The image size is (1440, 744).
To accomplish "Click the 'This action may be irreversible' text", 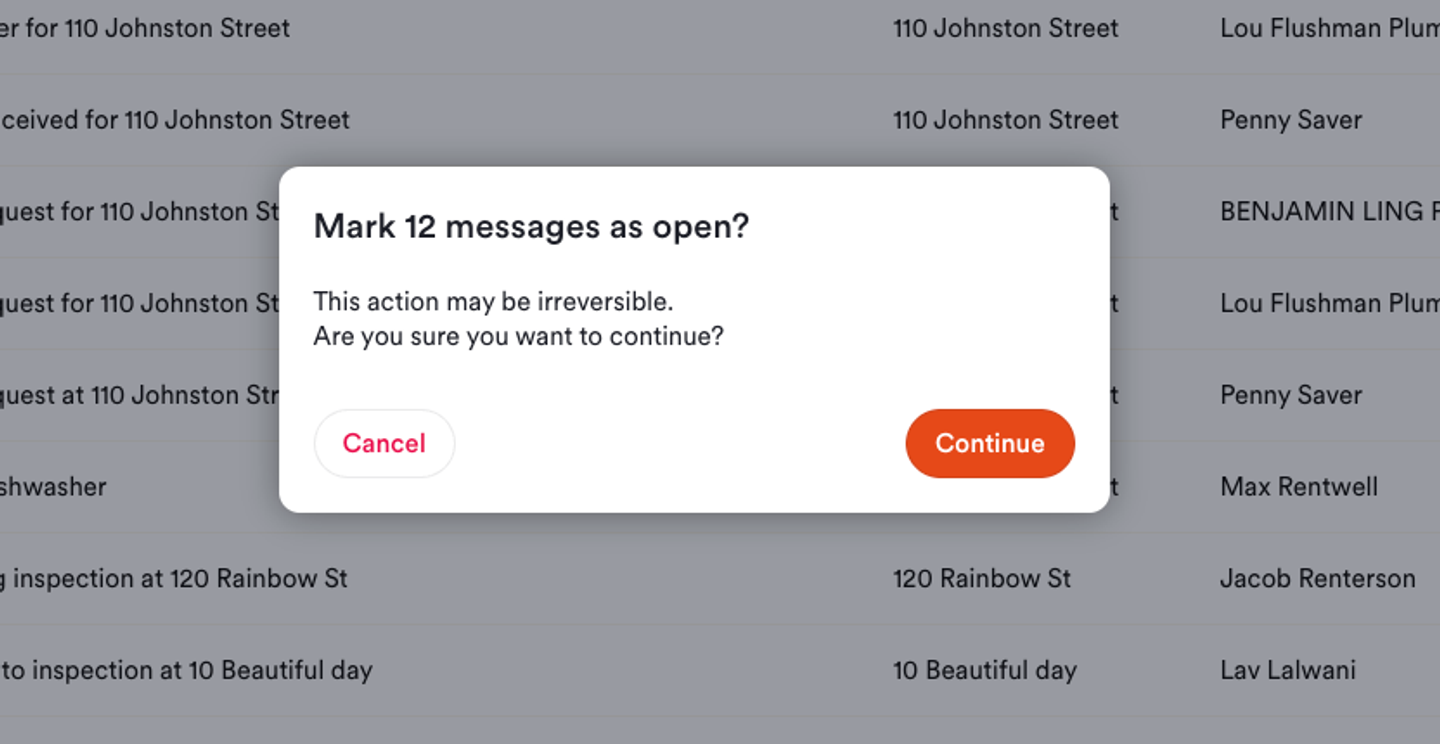I will click(493, 301).
